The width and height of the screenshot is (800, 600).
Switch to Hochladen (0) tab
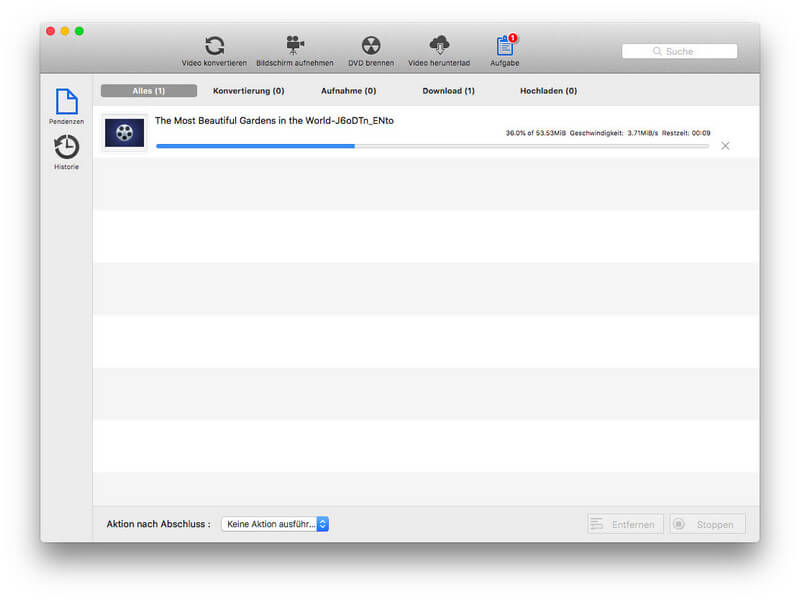click(548, 91)
